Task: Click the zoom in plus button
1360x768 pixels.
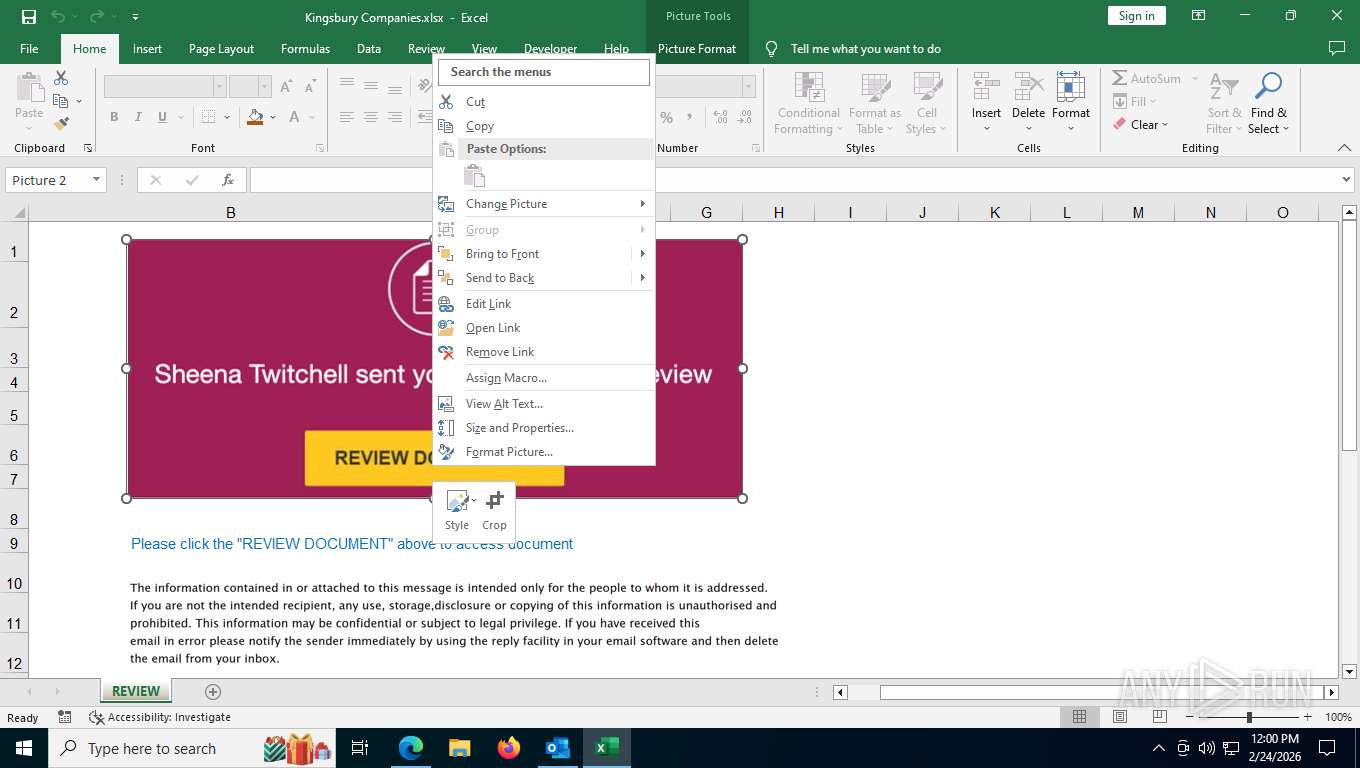Action: tap(1307, 717)
